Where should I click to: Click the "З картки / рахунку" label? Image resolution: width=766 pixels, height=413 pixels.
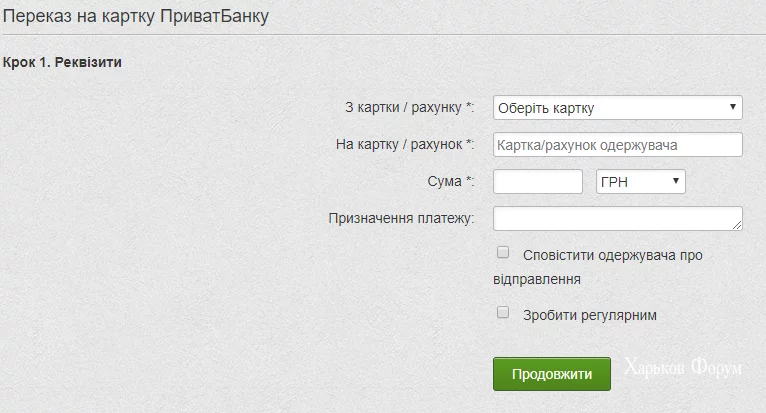[409, 108]
